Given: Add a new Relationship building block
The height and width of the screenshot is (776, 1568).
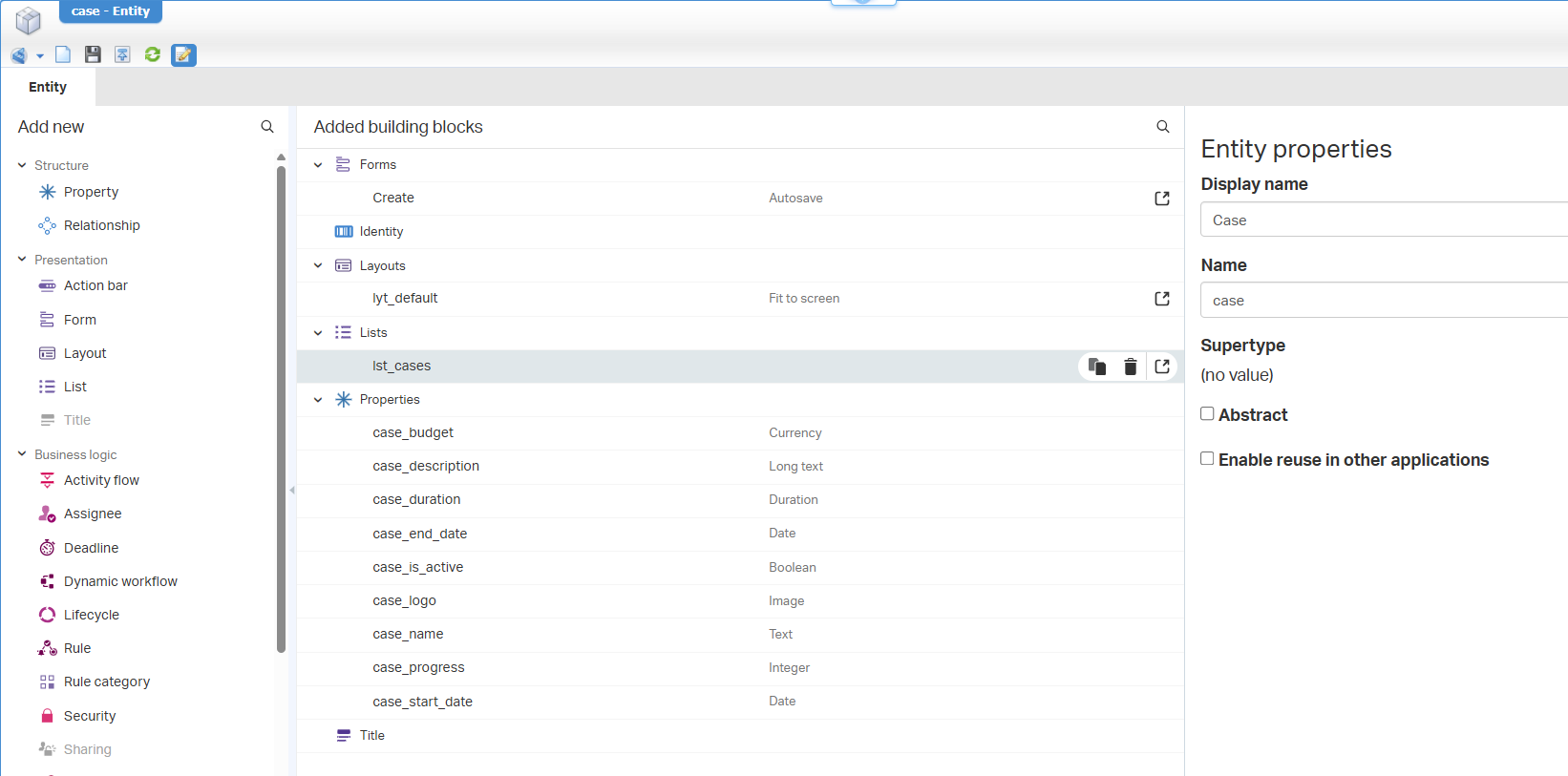Looking at the screenshot, I should pos(101,225).
